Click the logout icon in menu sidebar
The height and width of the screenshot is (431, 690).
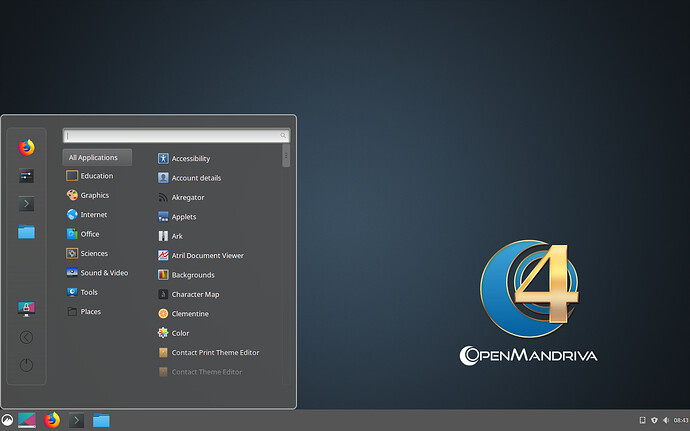click(26, 337)
